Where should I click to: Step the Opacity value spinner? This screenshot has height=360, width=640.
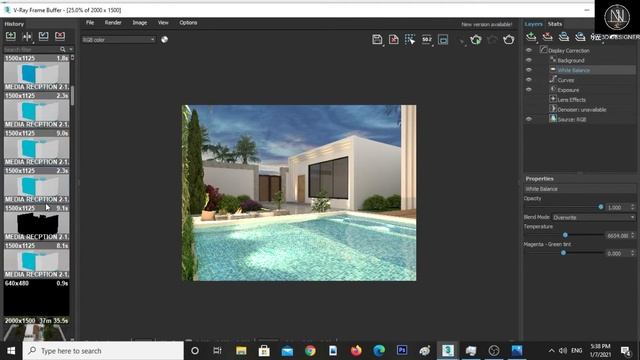pos(633,207)
